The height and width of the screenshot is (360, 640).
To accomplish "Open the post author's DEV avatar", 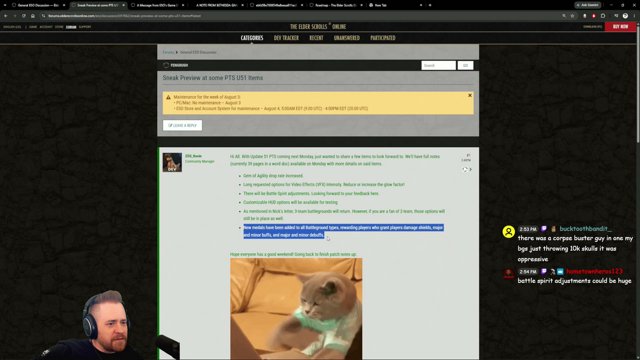I will pos(172,162).
